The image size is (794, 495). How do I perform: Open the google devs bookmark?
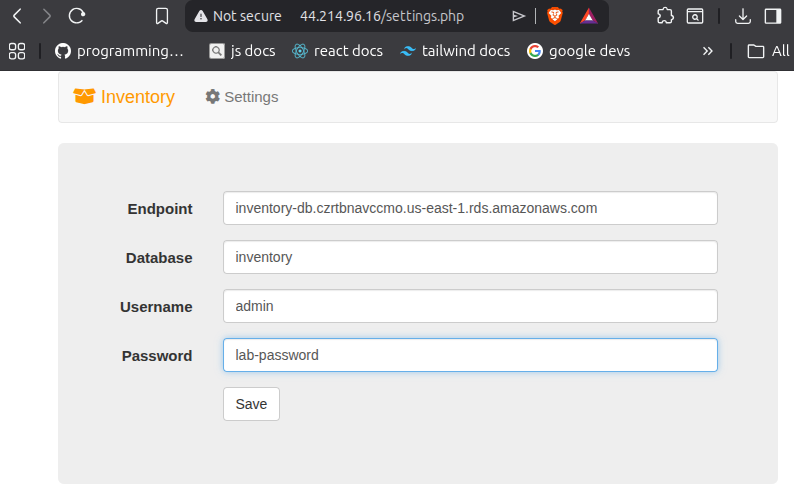[x=578, y=51]
